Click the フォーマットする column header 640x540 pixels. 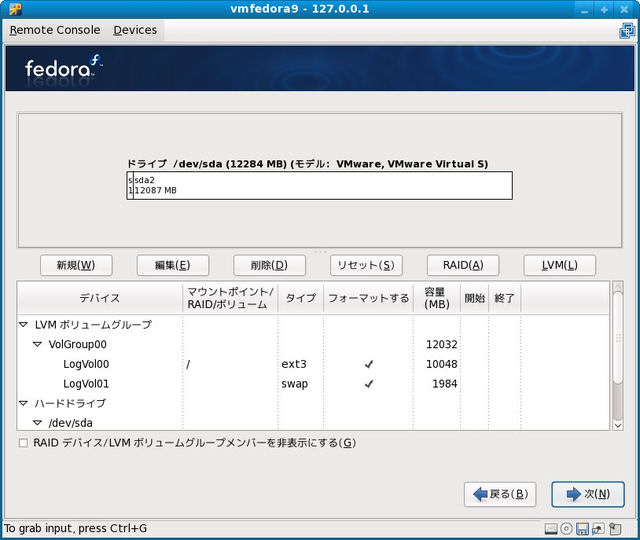tap(369, 298)
